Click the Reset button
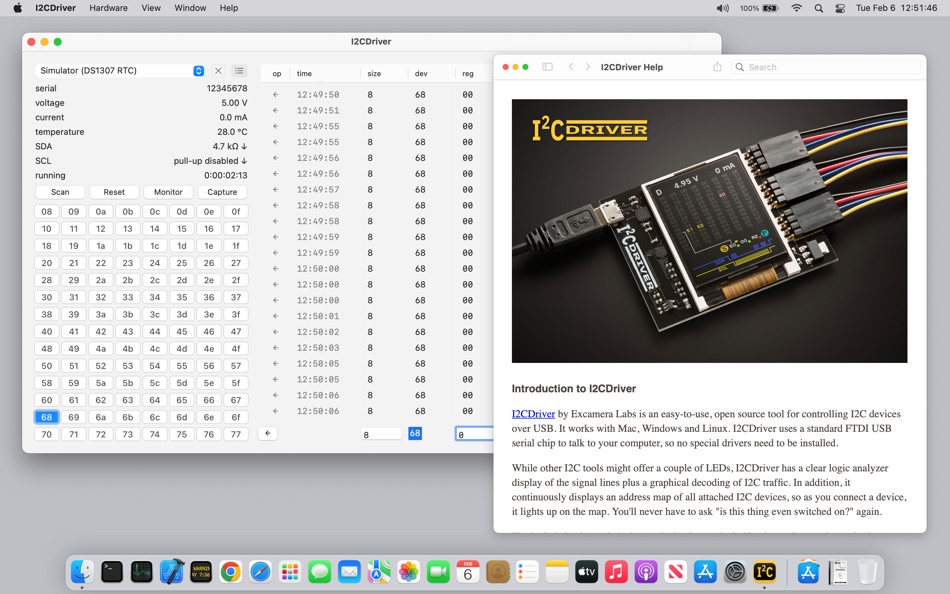This screenshot has width=950, height=594. (x=114, y=192)
